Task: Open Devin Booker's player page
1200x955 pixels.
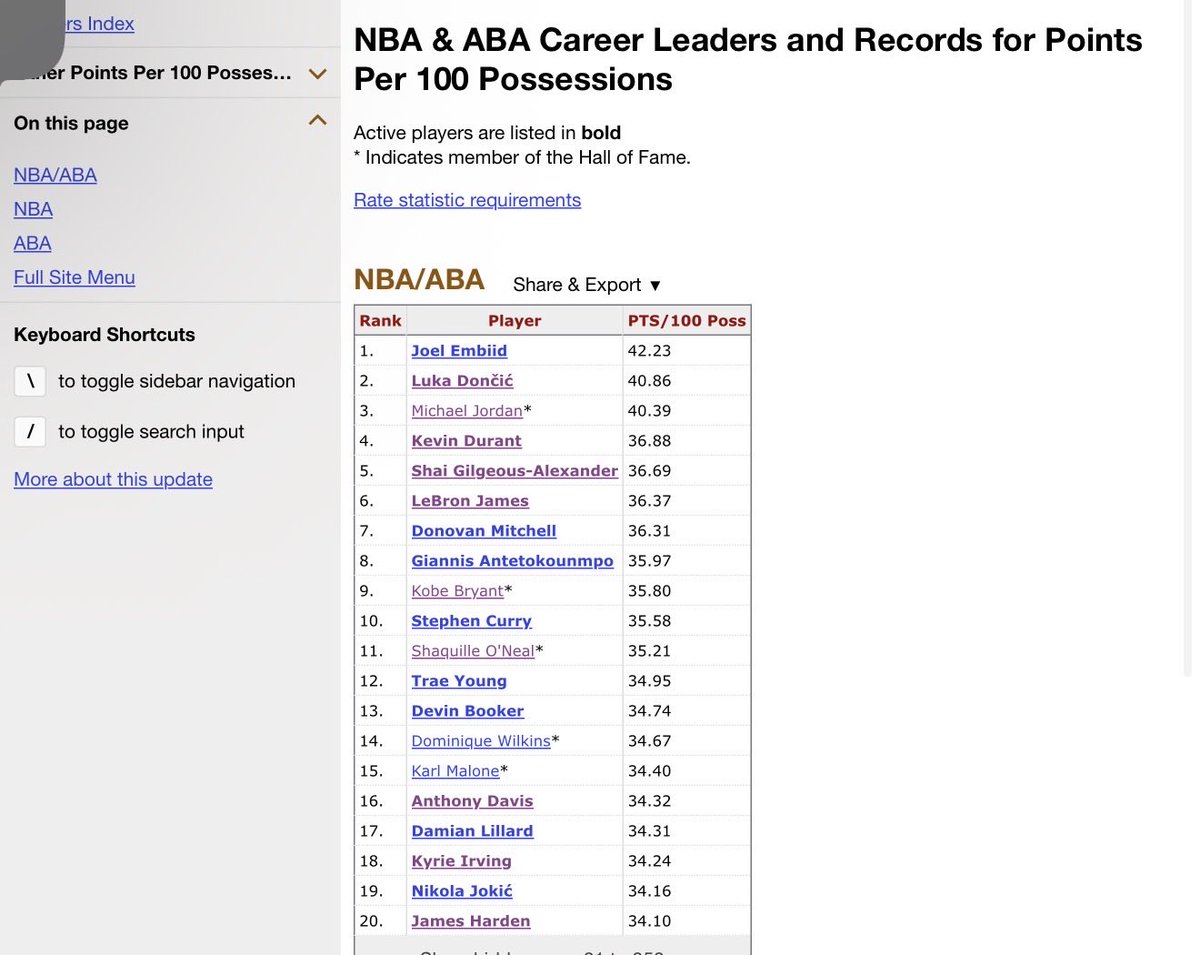Action: click(x=467, y=711)
